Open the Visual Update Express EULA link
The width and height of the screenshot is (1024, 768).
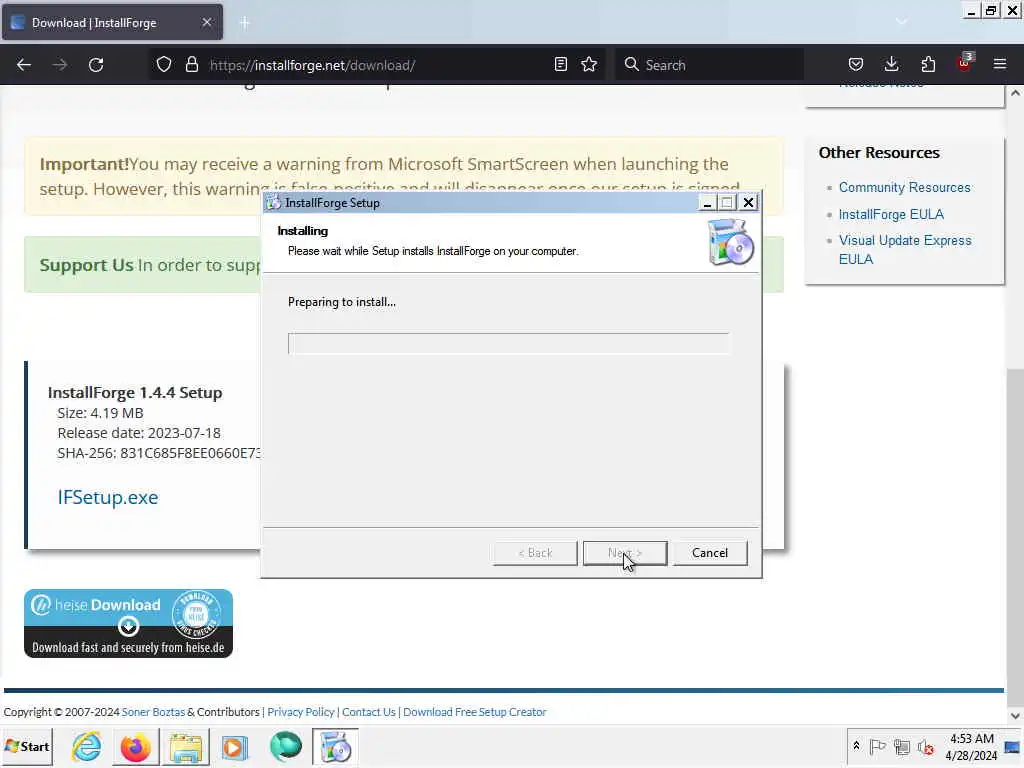[904, 249]
